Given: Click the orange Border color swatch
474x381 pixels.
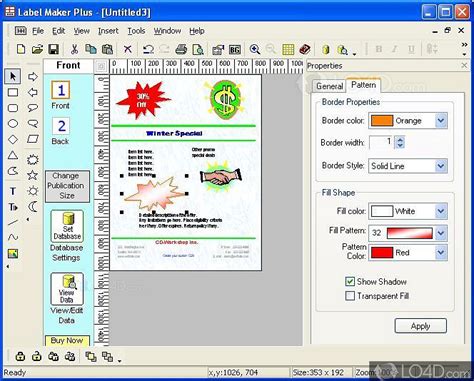Looking at the screenshot, I should [x=382, y=121].
